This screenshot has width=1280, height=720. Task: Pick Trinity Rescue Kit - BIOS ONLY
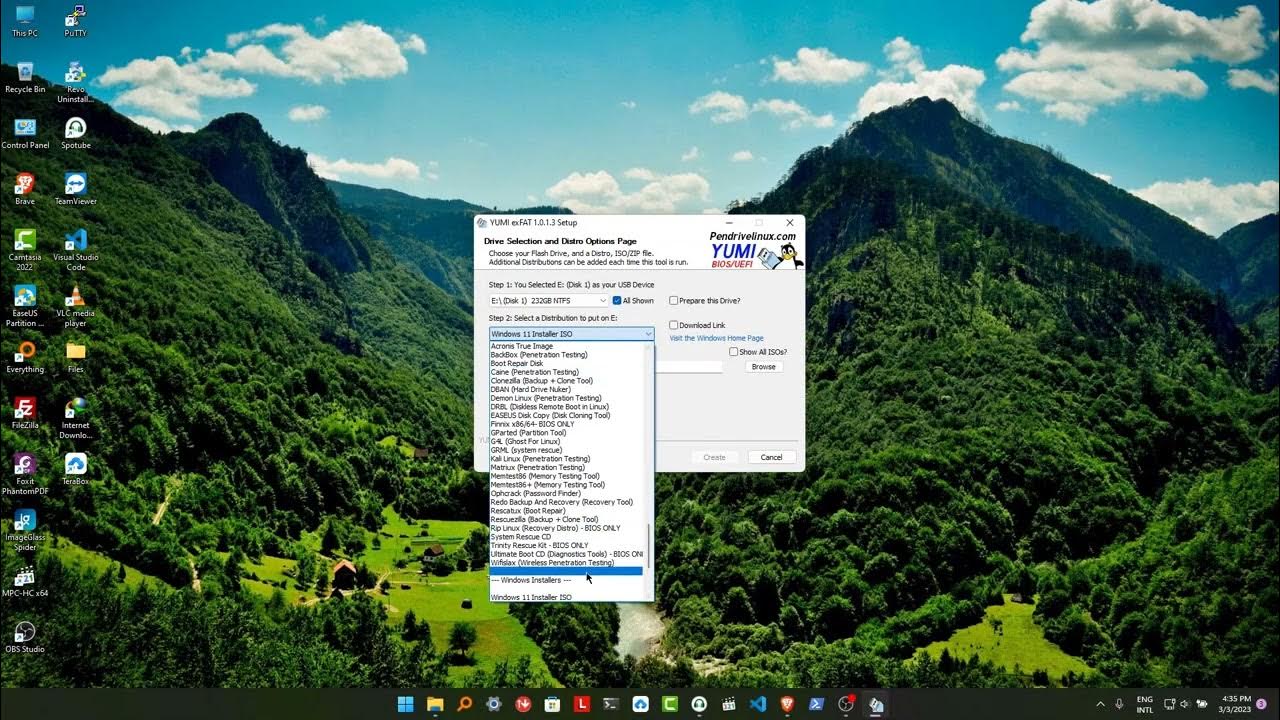pyautogui.click(x=566, y=545)
